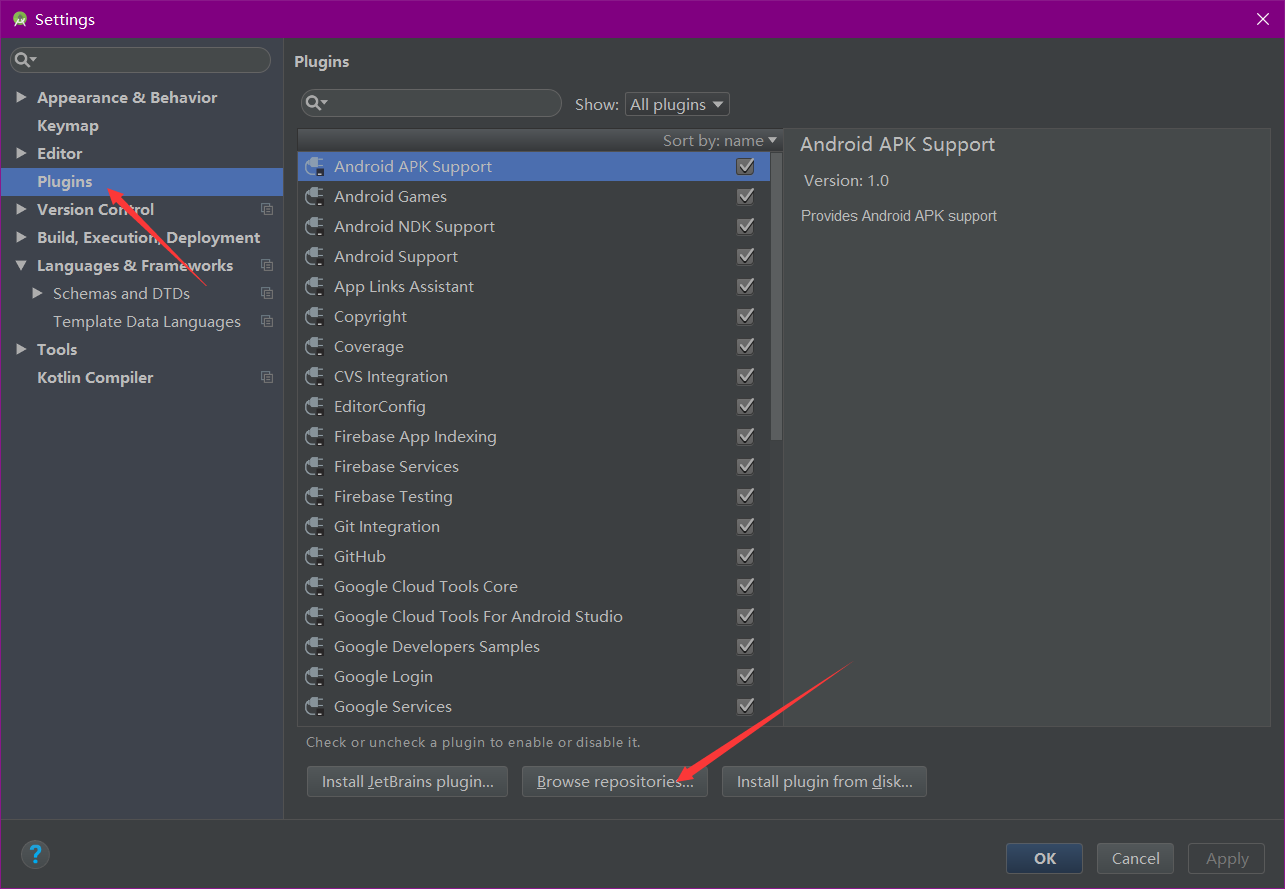Uncheck the Android Games plugin

click(745, 197)
